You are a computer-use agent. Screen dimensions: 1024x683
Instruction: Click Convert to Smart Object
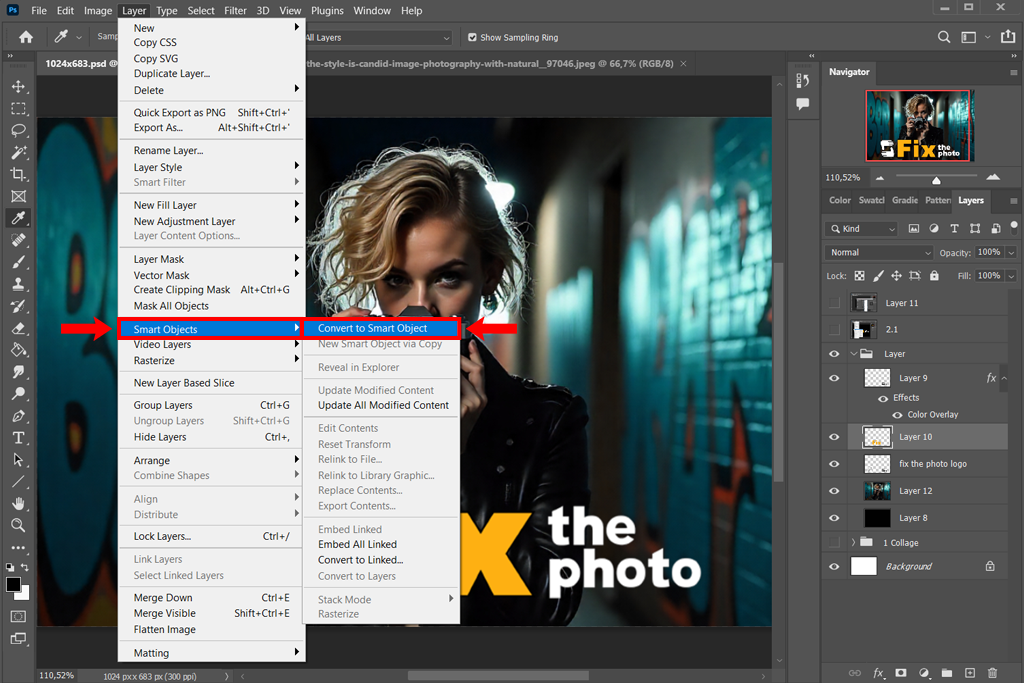[373, 328]
